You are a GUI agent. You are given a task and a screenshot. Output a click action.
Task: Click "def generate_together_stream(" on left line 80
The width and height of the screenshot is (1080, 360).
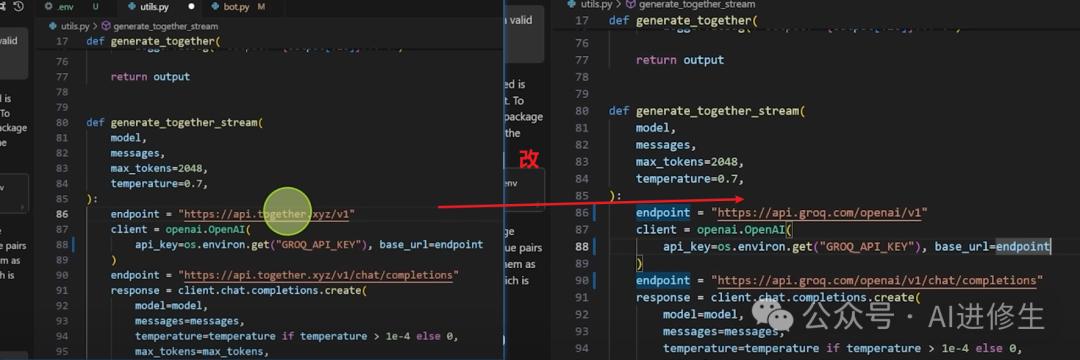(175, 123)
